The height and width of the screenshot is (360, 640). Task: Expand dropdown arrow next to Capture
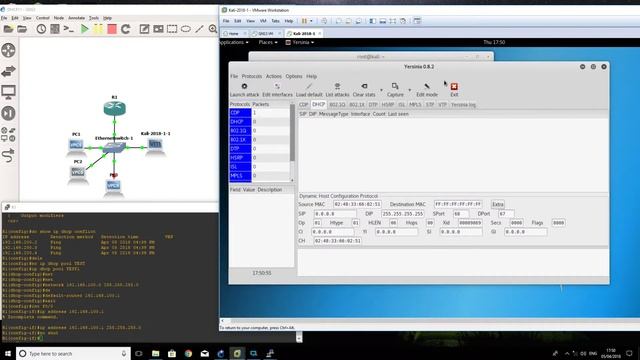[x=409, y=90]
